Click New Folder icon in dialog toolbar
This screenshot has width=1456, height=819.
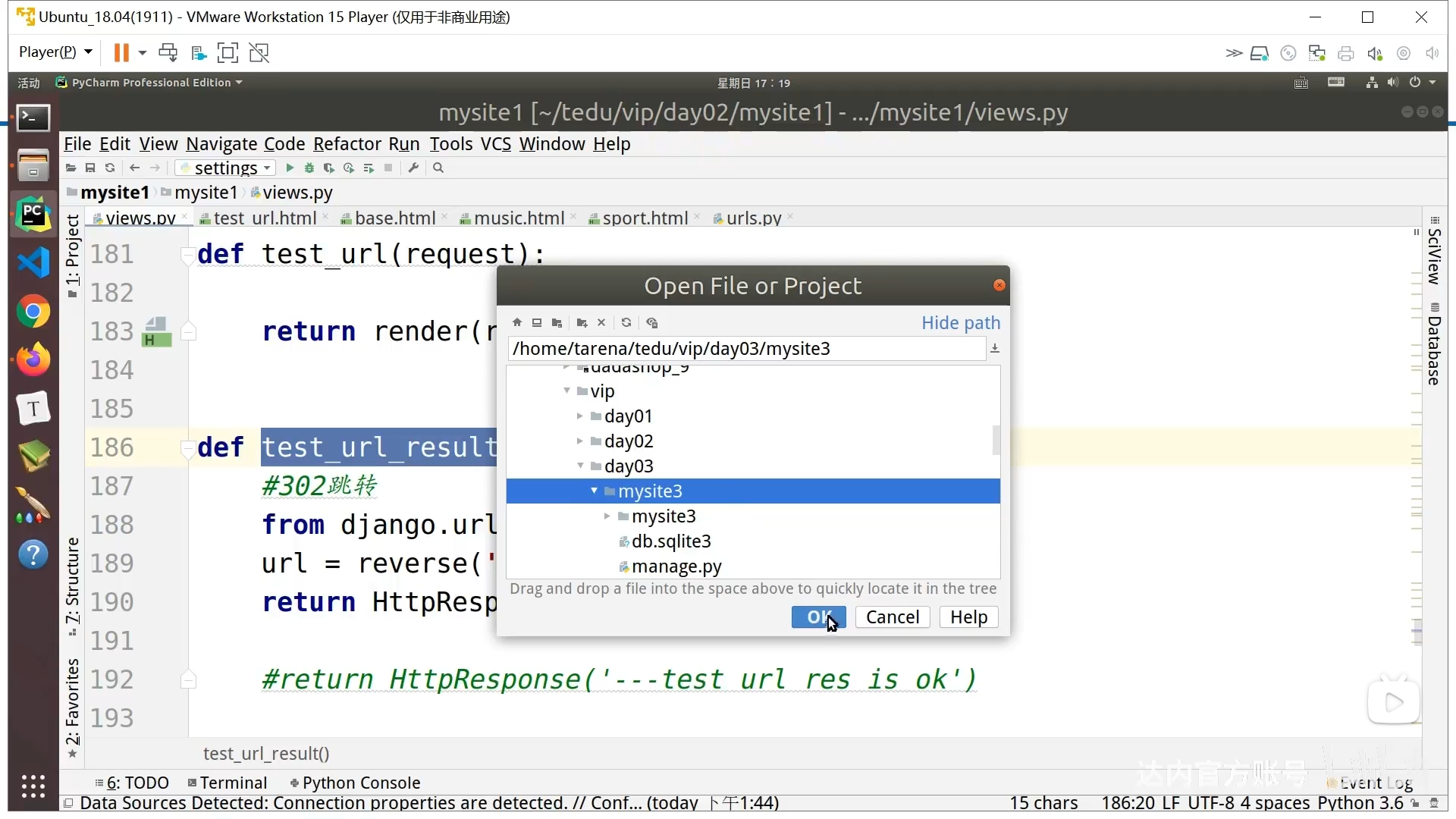[x=582, y=323]
